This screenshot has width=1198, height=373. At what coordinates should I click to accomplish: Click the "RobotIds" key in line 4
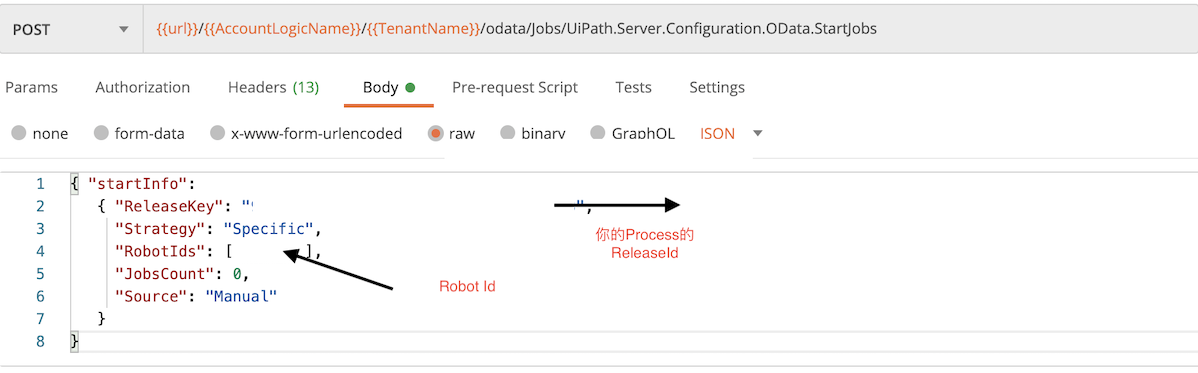click(x=160, y=251)
